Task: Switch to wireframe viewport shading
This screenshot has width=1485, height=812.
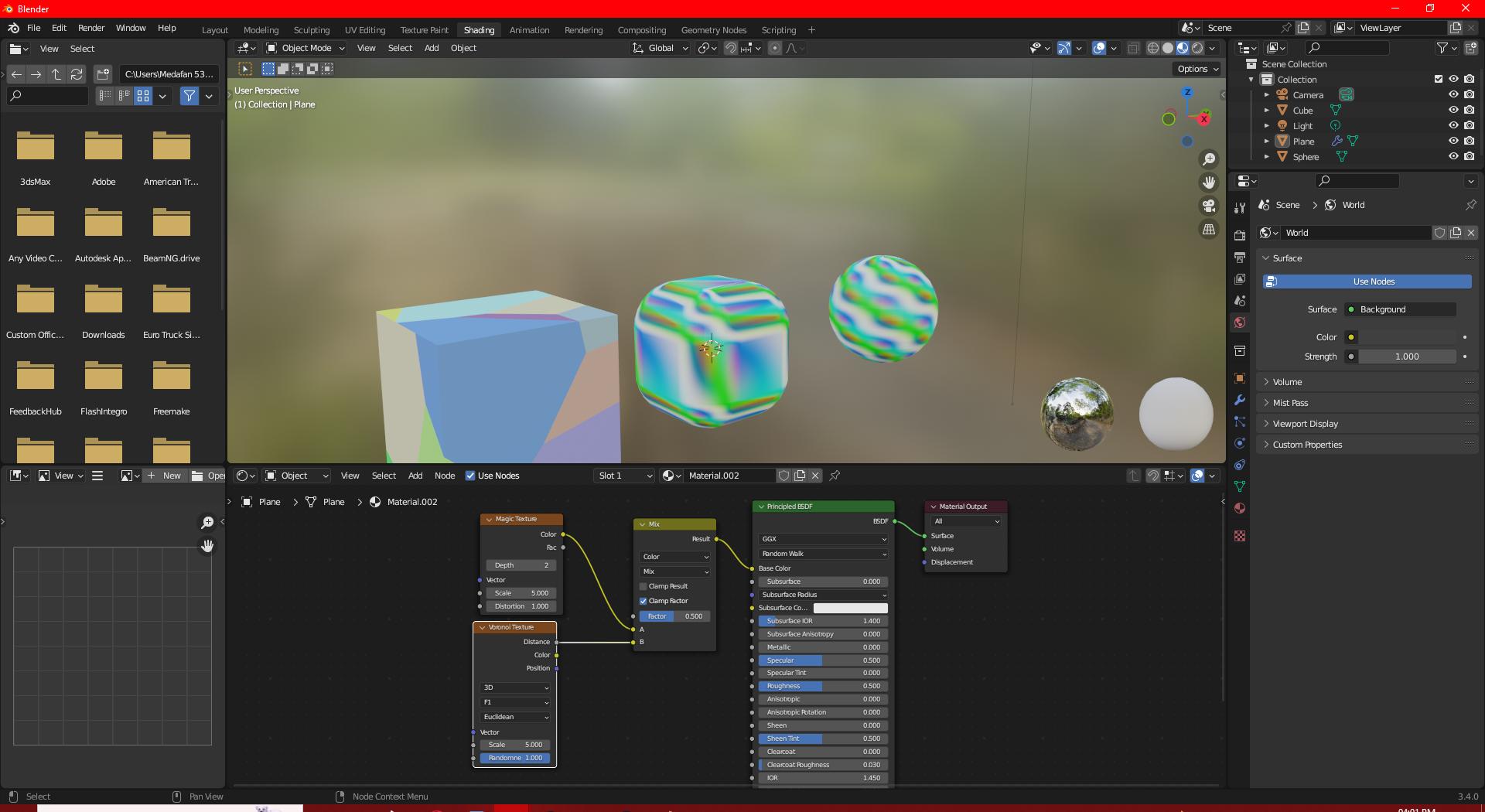Action: (x=1153, y=48)
